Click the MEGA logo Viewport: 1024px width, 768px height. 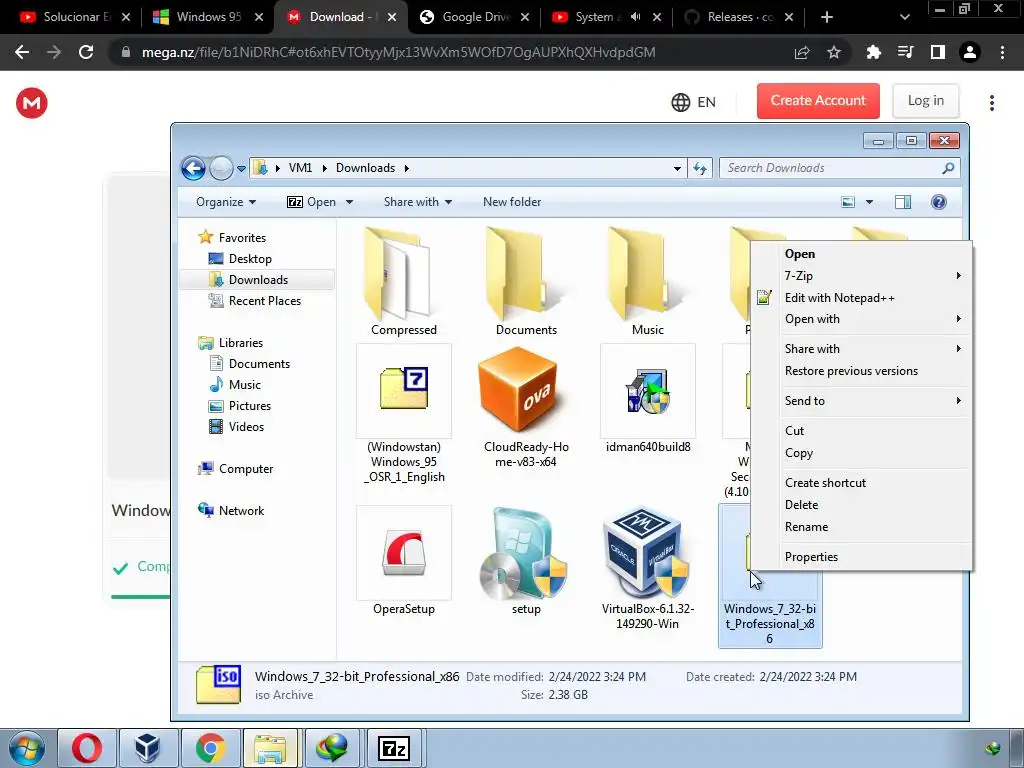pyautogui.click(x=32, y=103)
